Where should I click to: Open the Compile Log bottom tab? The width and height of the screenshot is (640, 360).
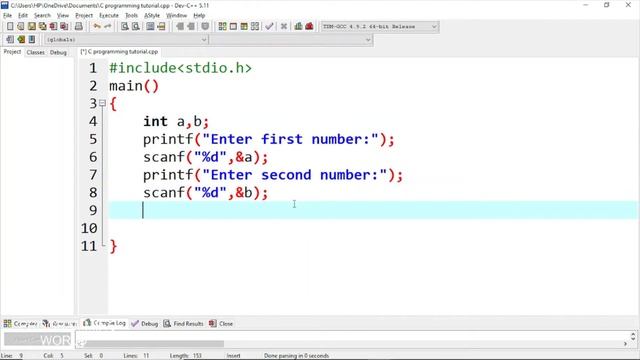click(104, 323)
